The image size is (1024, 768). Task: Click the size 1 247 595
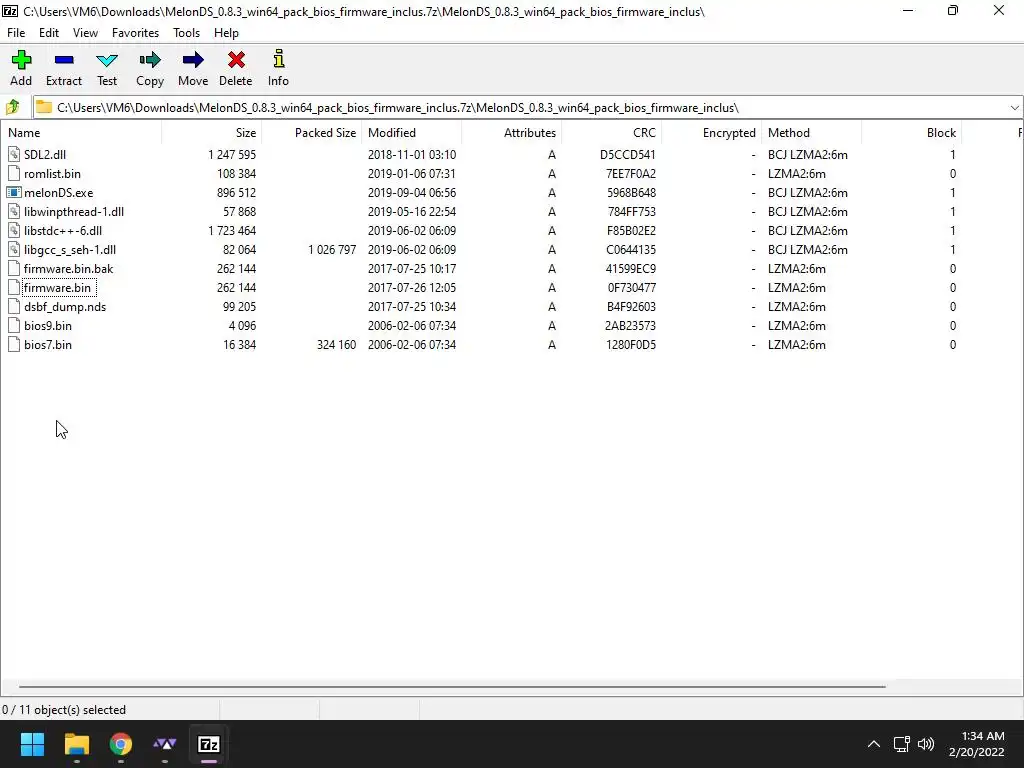pos(232,155)
